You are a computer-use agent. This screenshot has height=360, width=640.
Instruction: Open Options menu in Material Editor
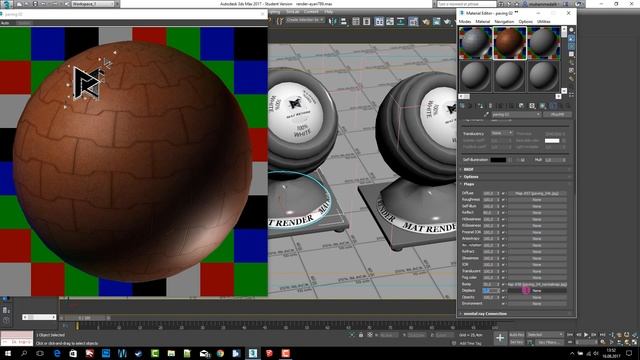(526, 21)
